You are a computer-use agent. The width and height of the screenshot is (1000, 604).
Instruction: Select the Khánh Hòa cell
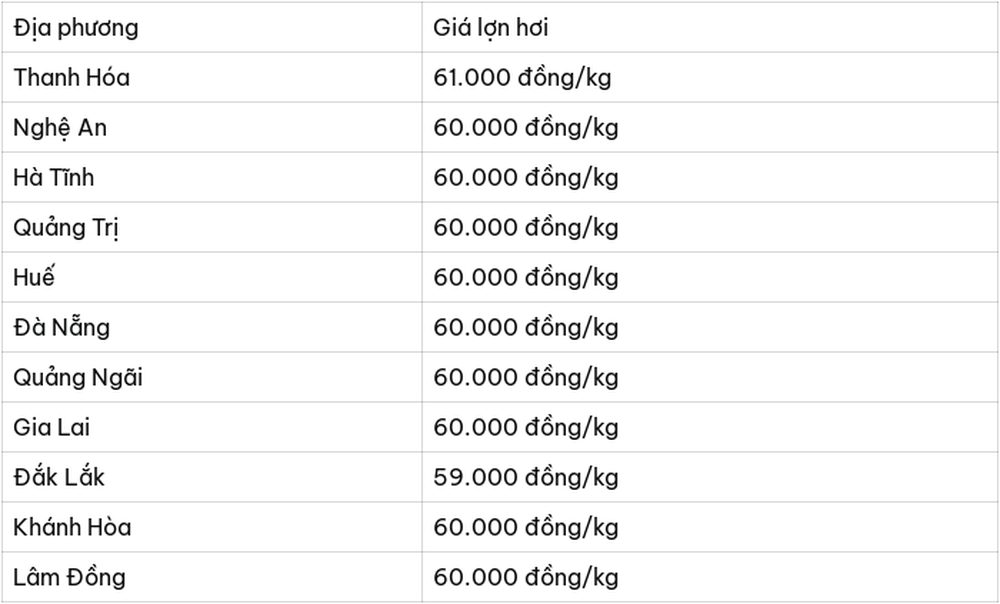tap(212, 527)
